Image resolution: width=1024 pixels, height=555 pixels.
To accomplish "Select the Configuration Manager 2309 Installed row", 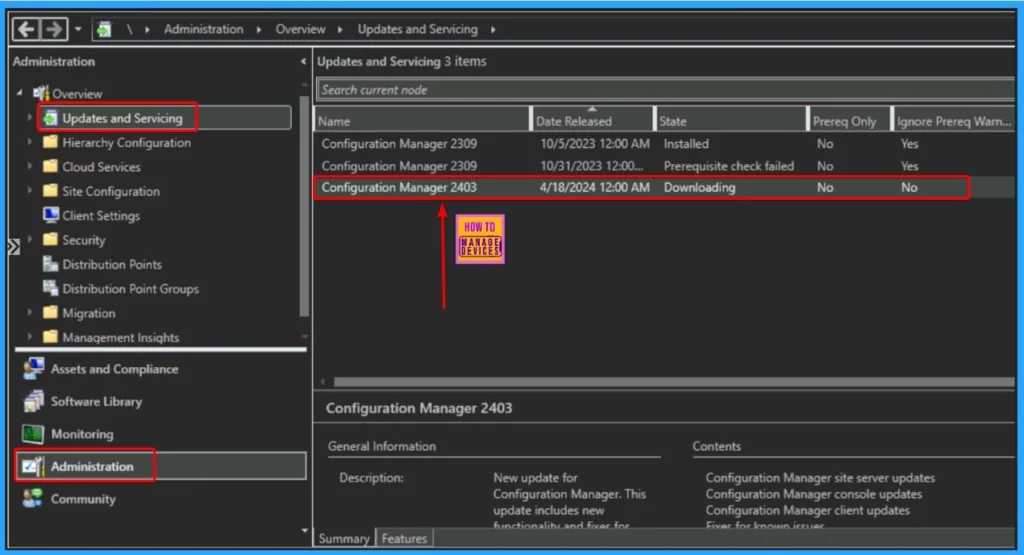I will click(x=665, y=144).
